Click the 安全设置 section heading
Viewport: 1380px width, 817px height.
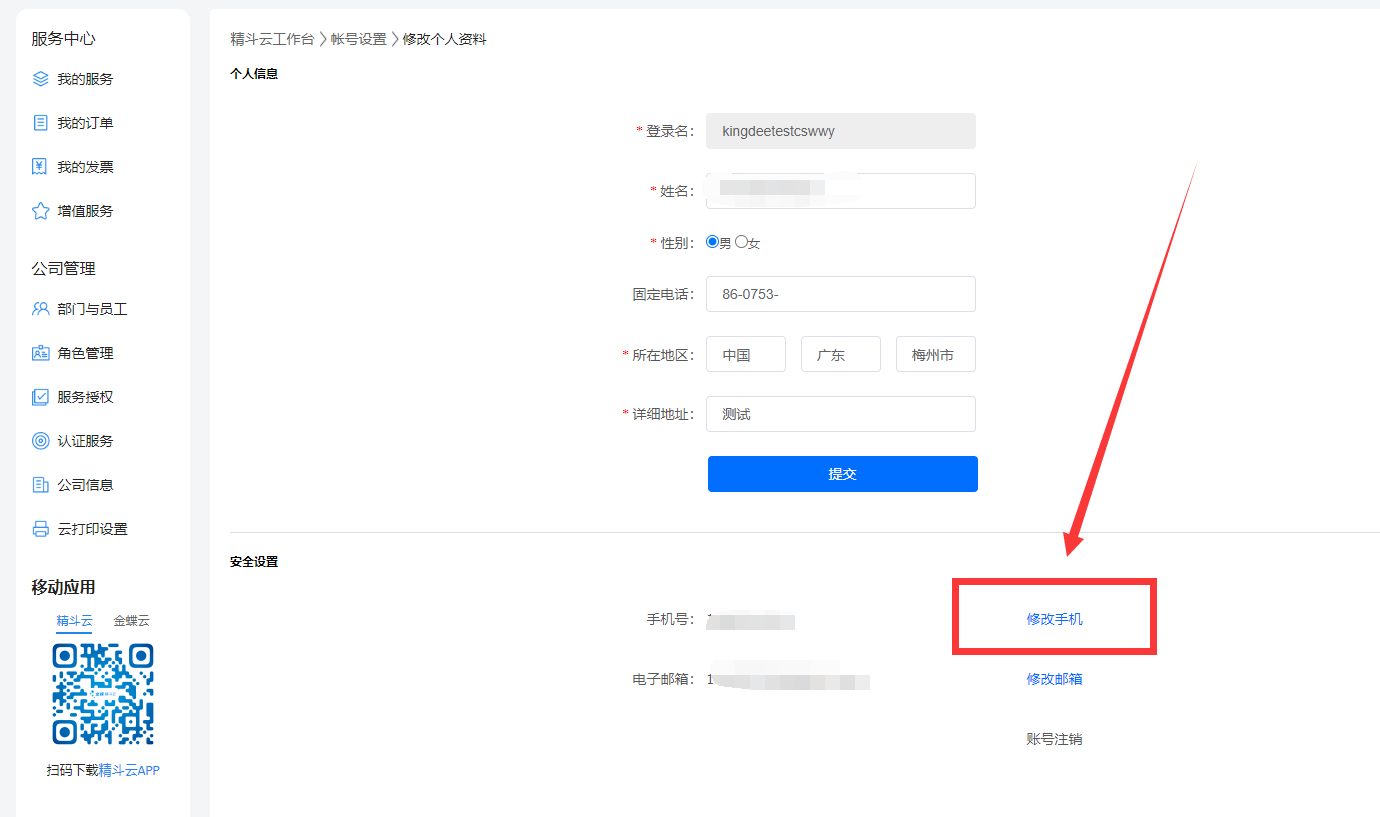coord(254,562)
